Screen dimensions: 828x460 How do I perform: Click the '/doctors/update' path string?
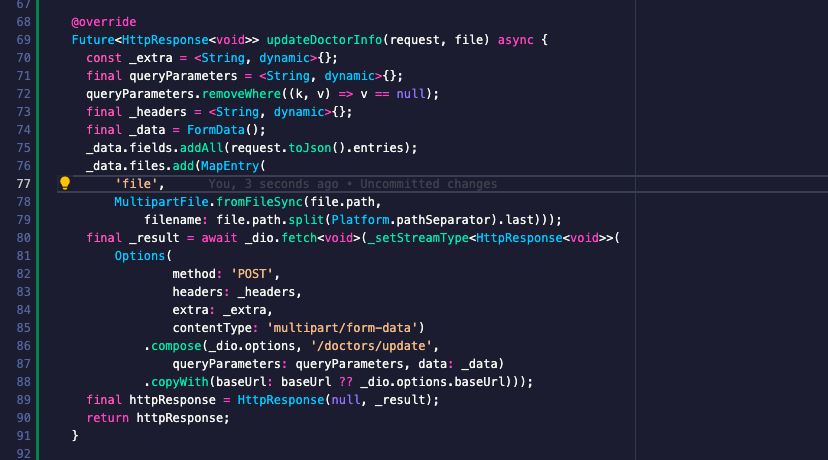(x=371, y=346)
